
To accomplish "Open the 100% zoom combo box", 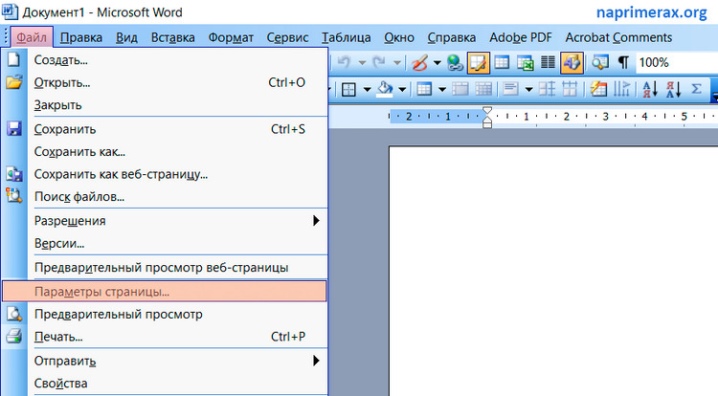I will 677,62.
